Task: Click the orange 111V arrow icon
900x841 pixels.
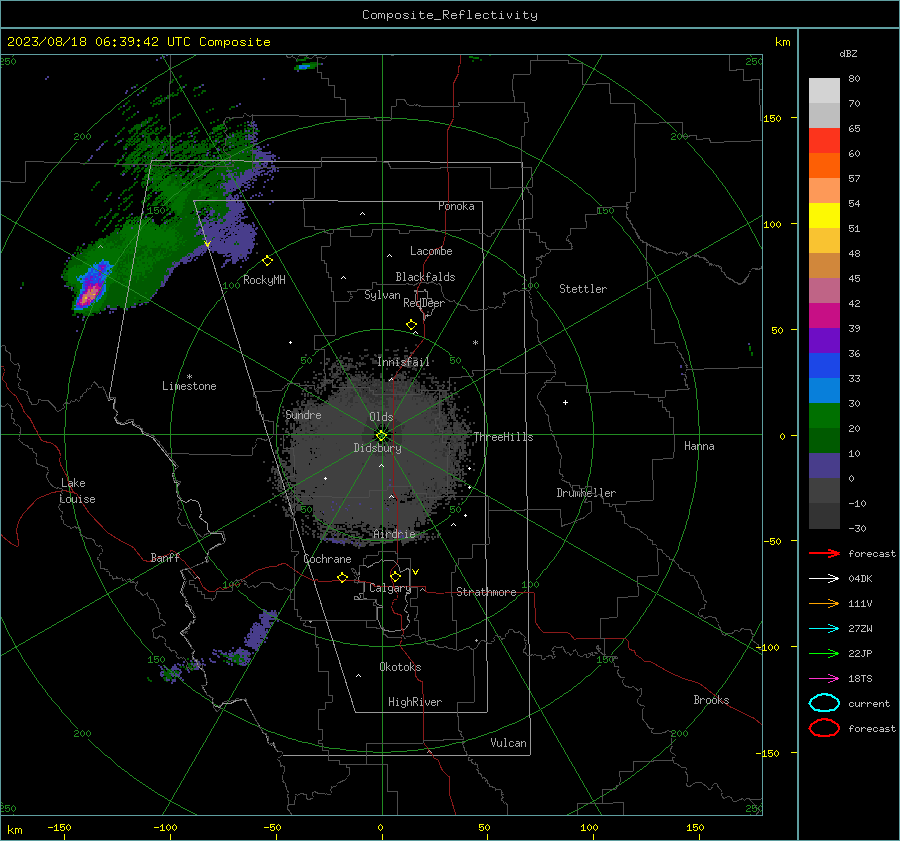Action: (824, 603)
